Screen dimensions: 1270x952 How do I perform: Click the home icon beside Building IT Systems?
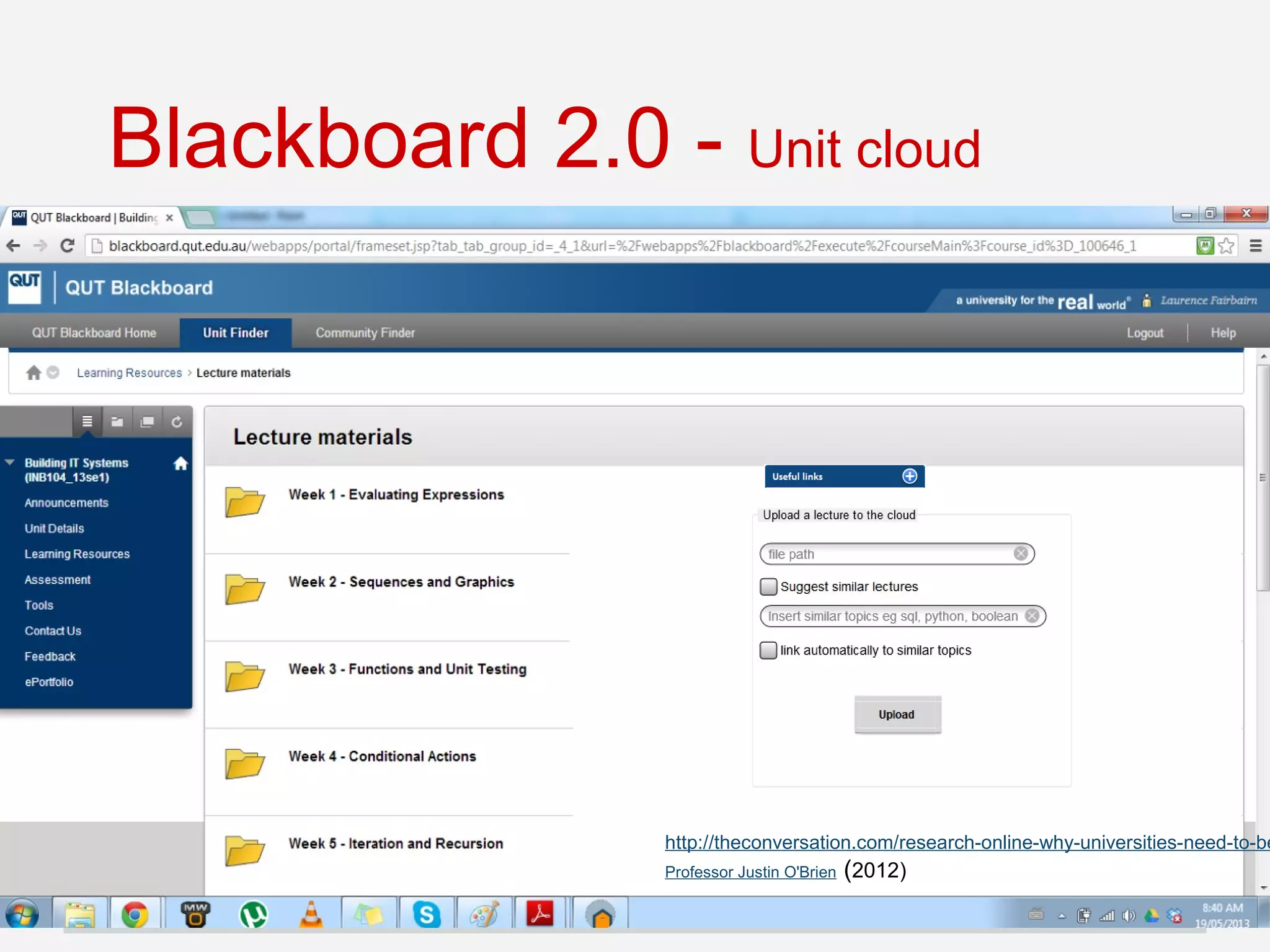click(x=180, y=464)
